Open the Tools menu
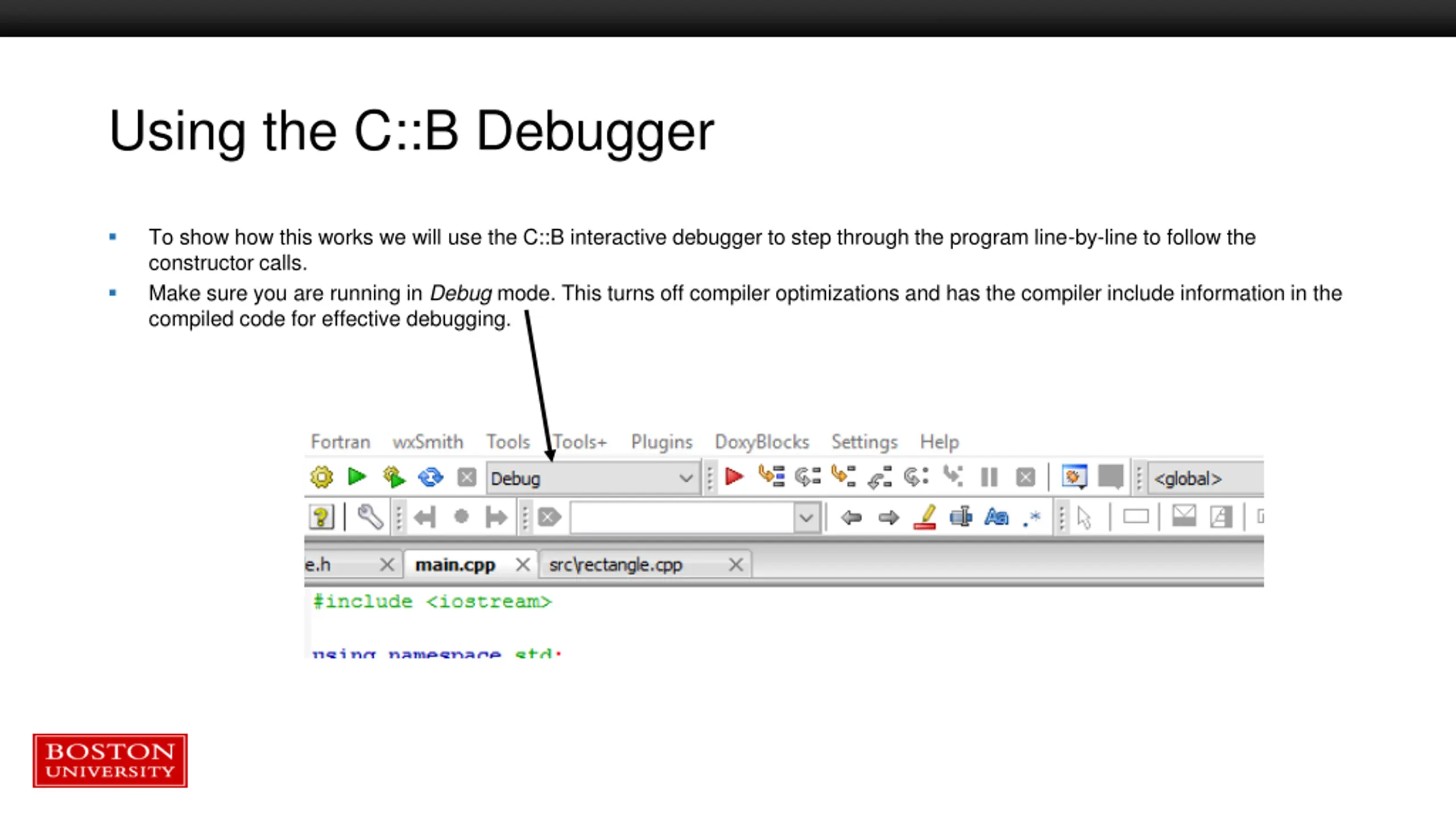Image resolution: width=1456 pixels, height=819 pixels. pyautogui.click(x=508, y=442)
